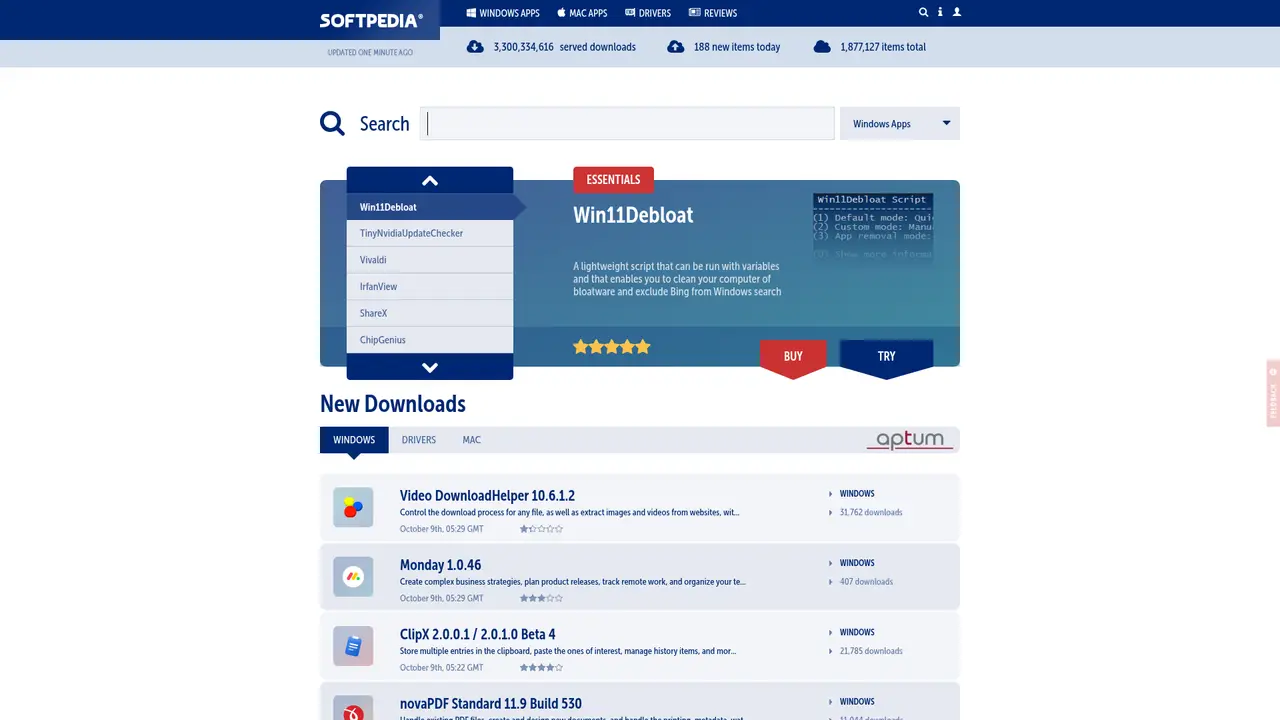Viewport: 1280px width, 720px height.
Task: Click '407 downloads' text
Action: coord(866,581)
